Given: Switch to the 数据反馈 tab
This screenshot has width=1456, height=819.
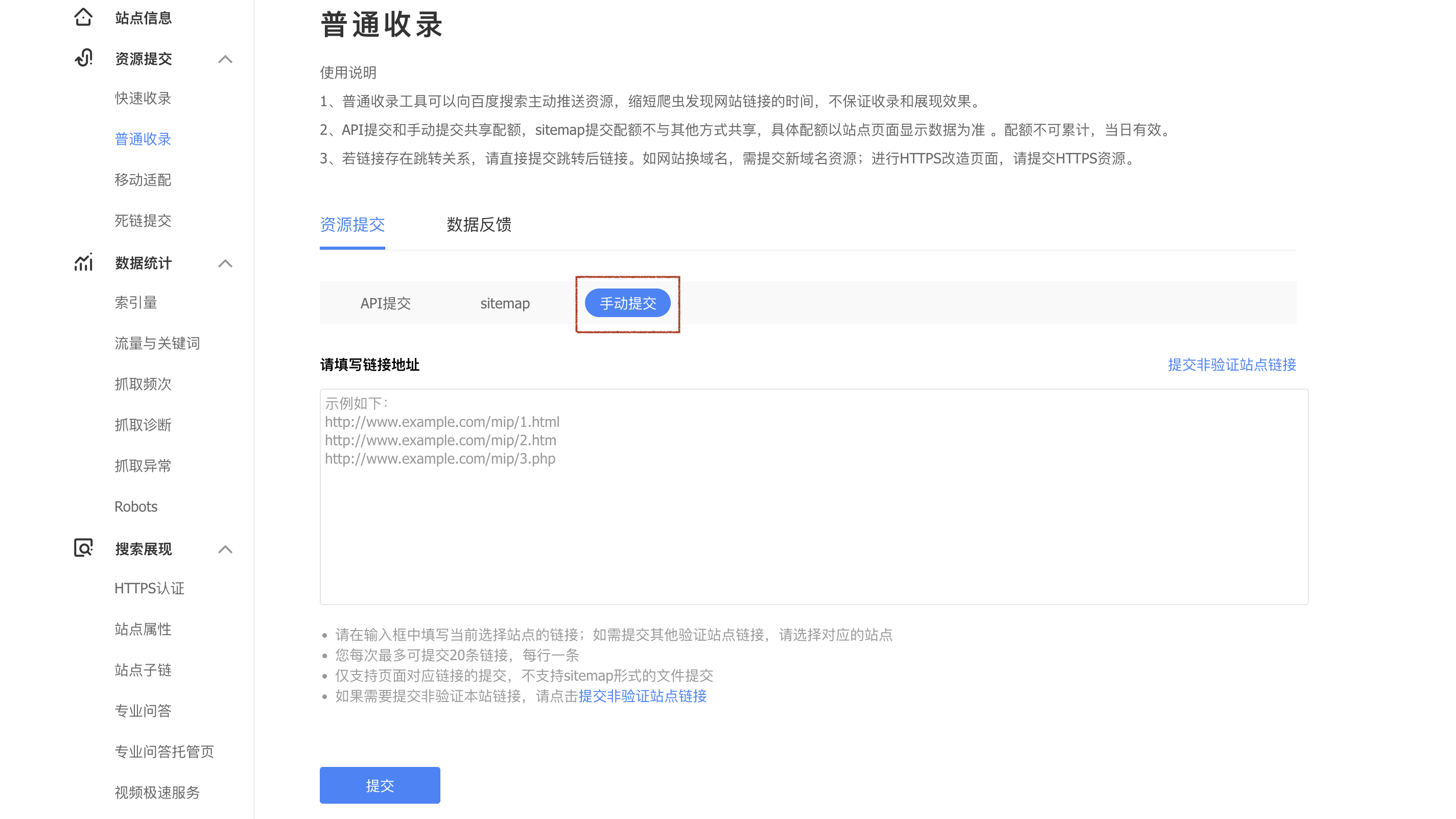Looking at the screenshot, I should (479, 225).
